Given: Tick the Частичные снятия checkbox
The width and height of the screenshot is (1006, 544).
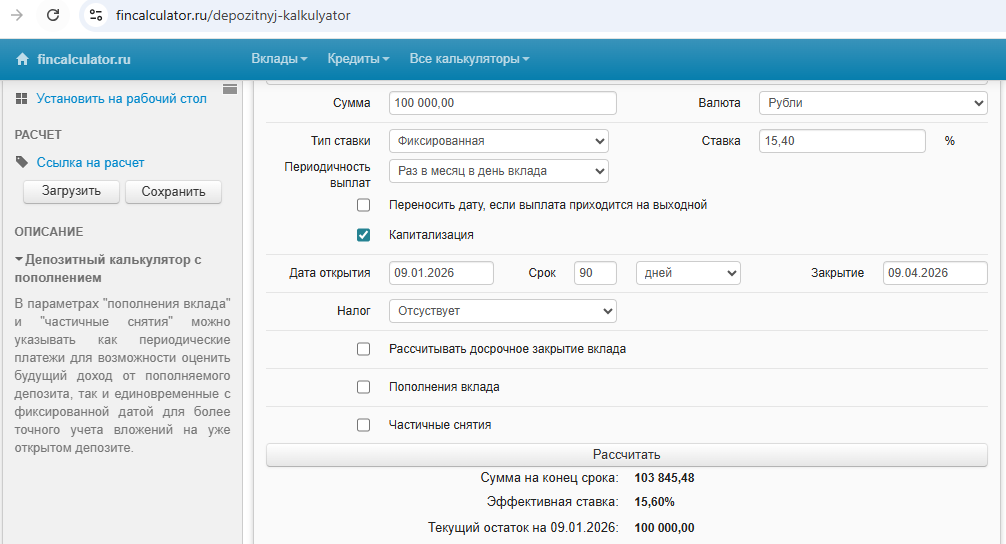Looking at the screenshot, I should (364, 425).
